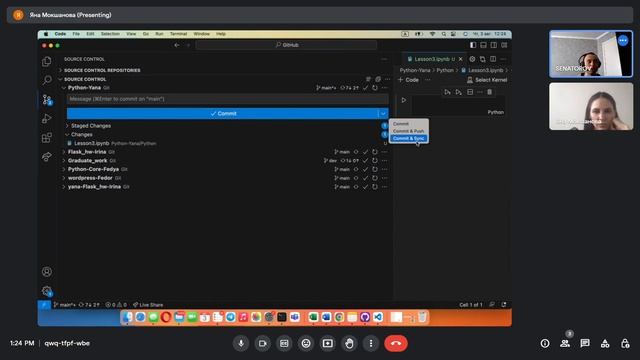Open the commit dropdown arrow next to Commit
This screenshot has height=360, width=640.
click(x=383, y=113)
